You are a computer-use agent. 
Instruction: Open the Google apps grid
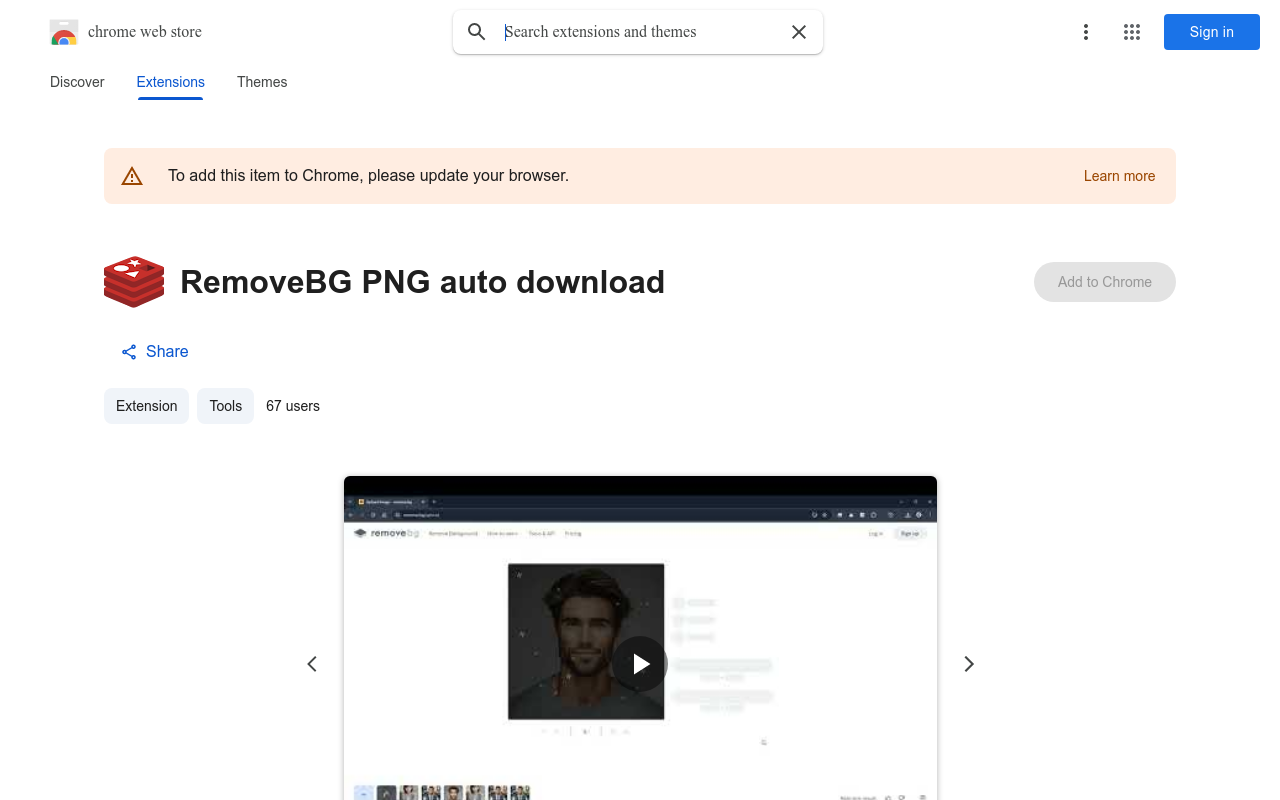(1132, 32)
